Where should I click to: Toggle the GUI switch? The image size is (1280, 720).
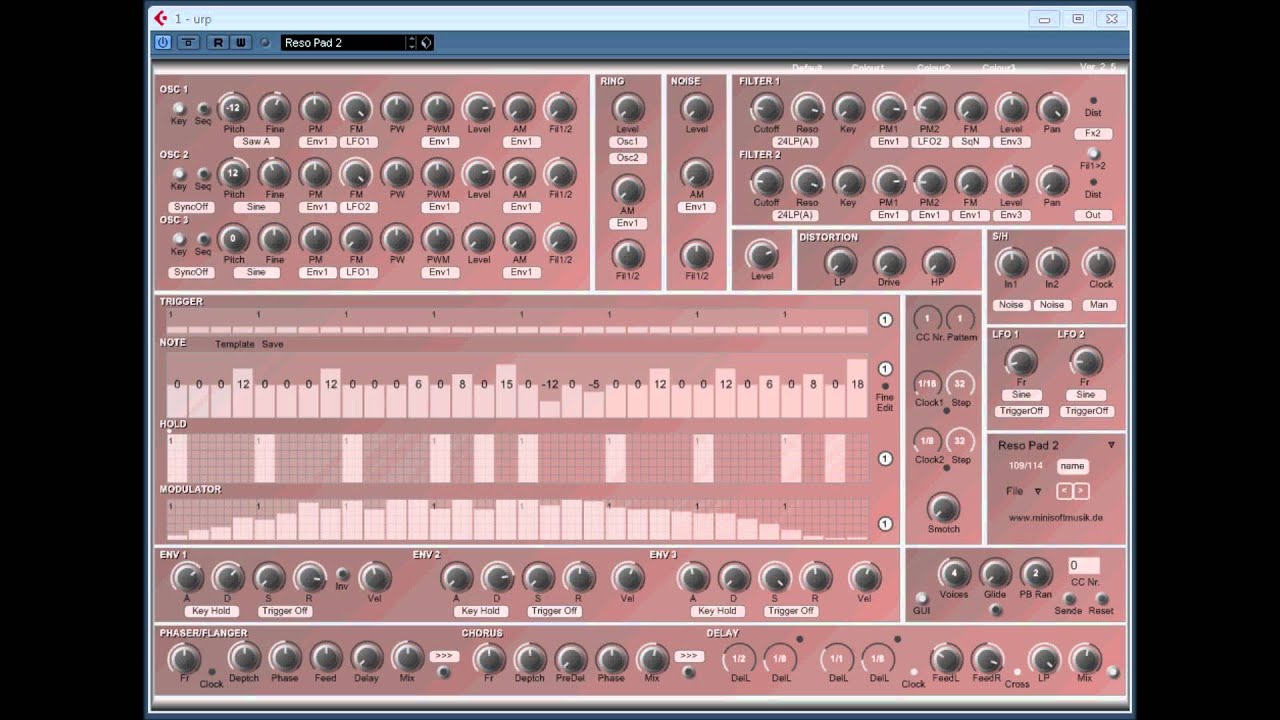[921, 598]
